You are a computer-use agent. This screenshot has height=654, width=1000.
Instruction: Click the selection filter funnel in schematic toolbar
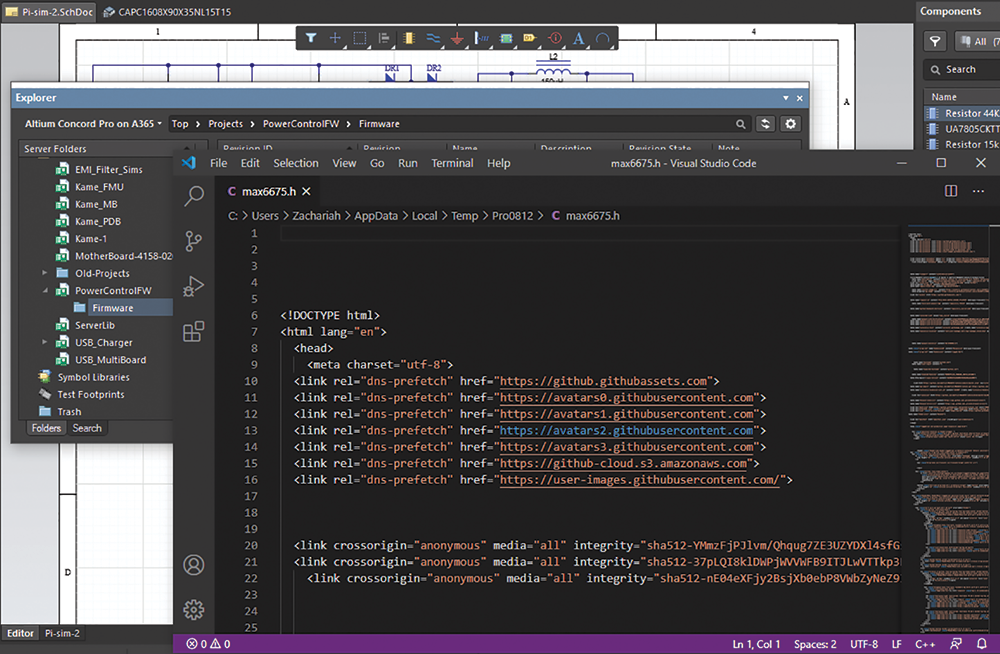click(311, 38)
